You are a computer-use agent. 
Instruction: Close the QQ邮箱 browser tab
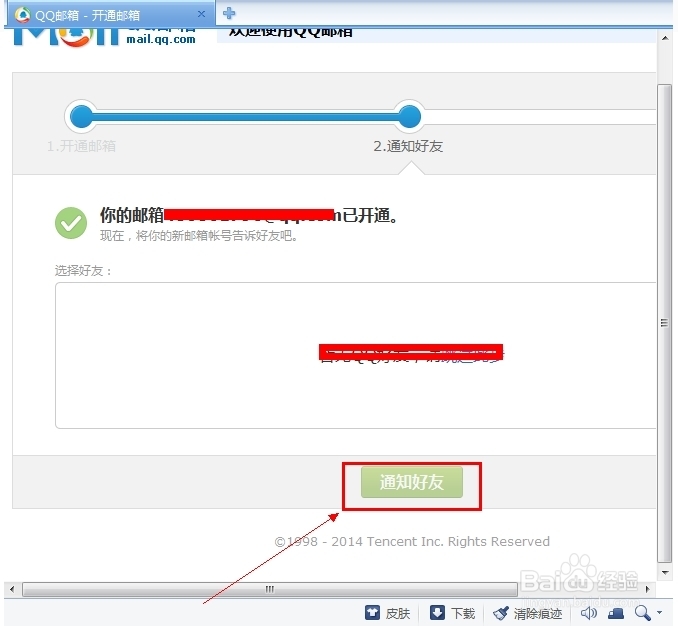[201, 14]
